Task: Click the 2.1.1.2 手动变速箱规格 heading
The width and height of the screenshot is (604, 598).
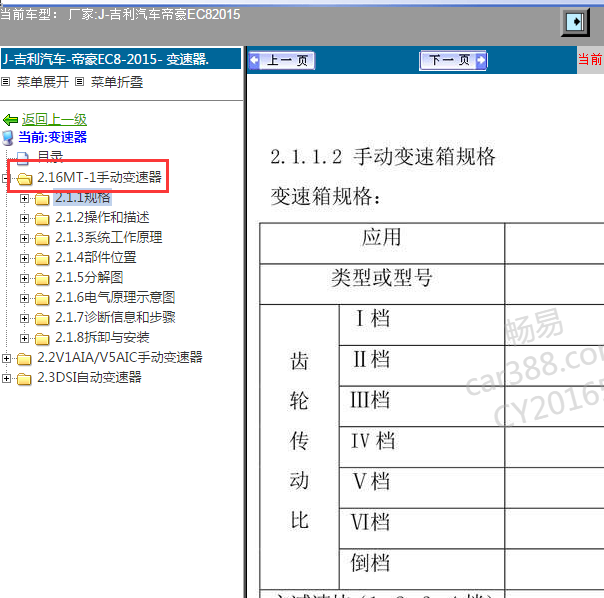Action: tap(383, 157)
